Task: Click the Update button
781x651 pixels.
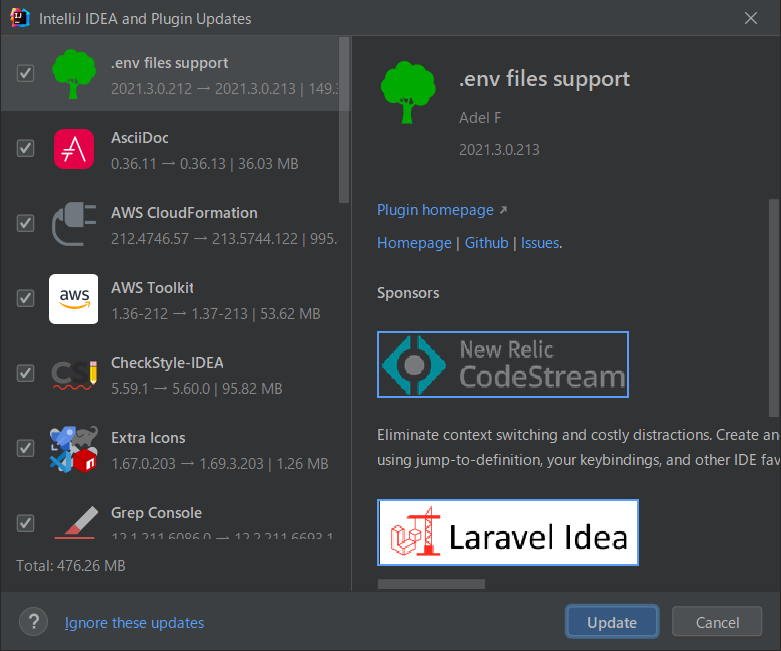Action: pos(612,622)
